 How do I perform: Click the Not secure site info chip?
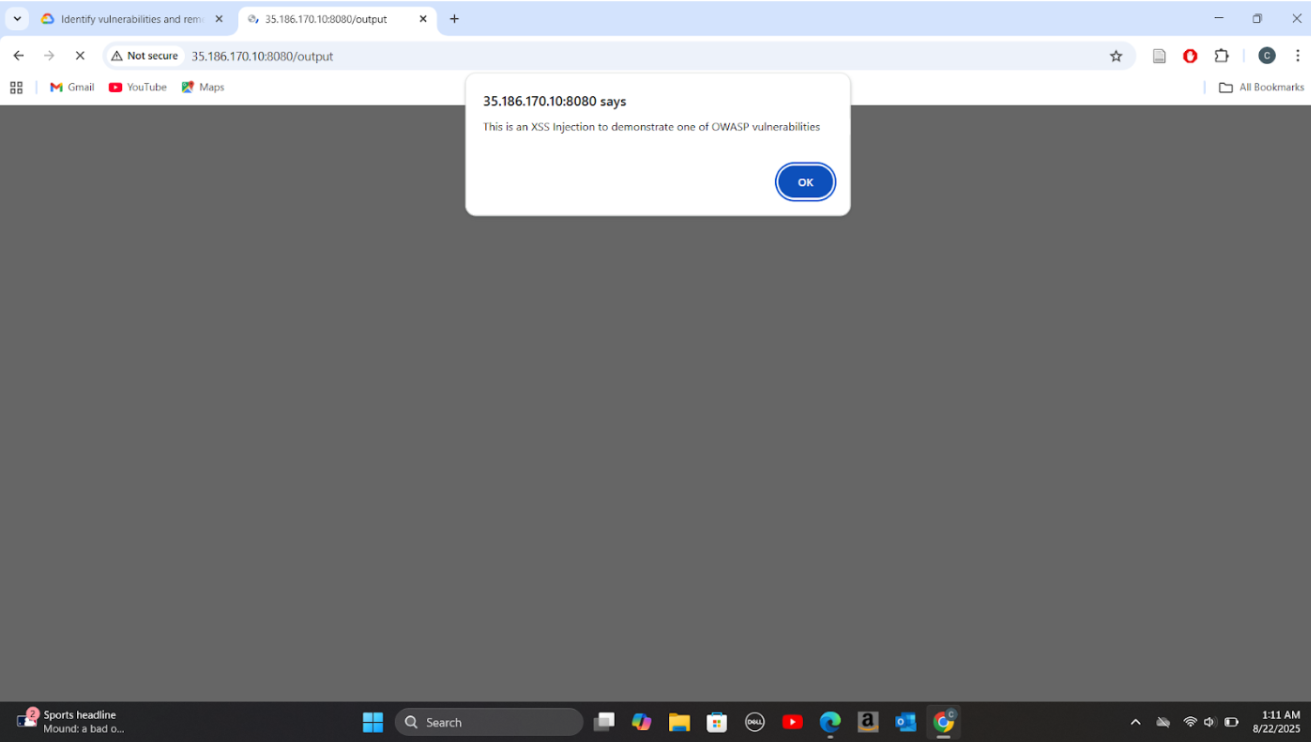click(145, 56)
